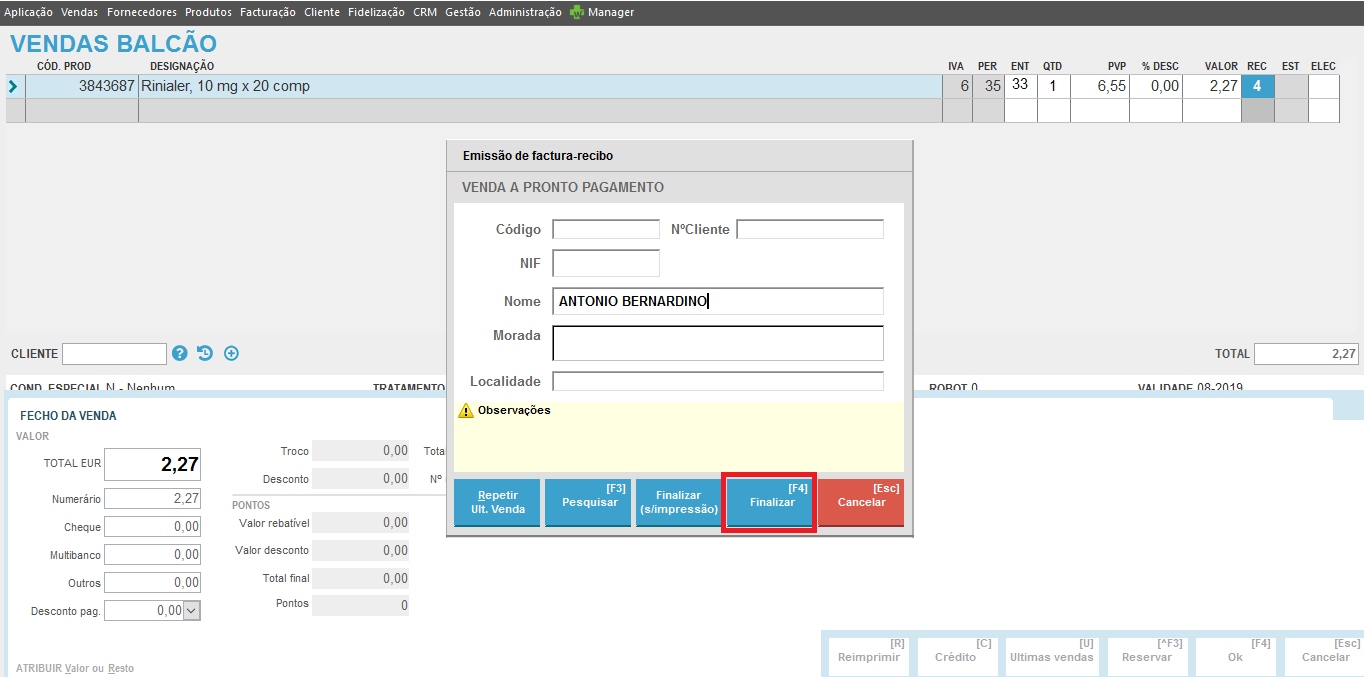The image size is (1364, 677).
Task: Open the Fidelização menu
Action: [377, 12]
